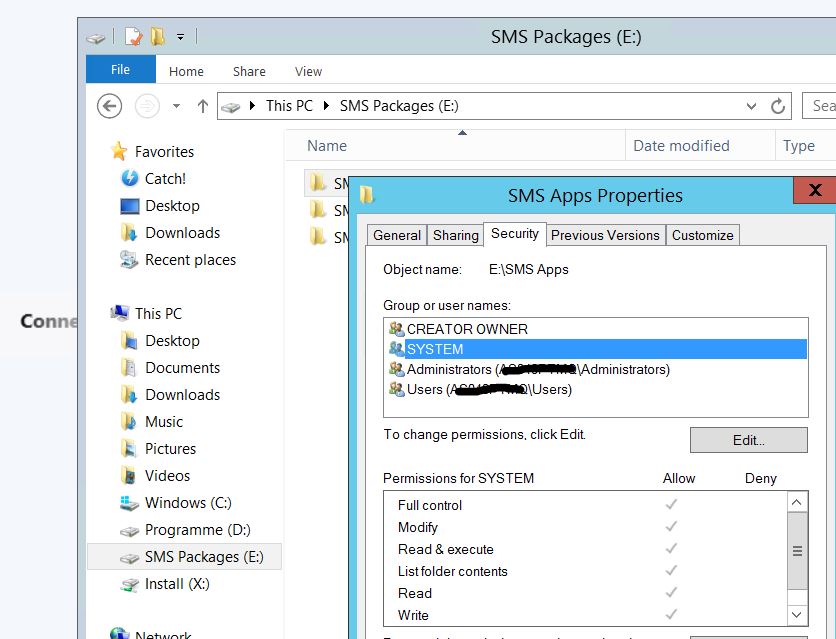Select This PC in the navigation pane
The height and width of the screenshot is (639, 836).
click(158, 313)
